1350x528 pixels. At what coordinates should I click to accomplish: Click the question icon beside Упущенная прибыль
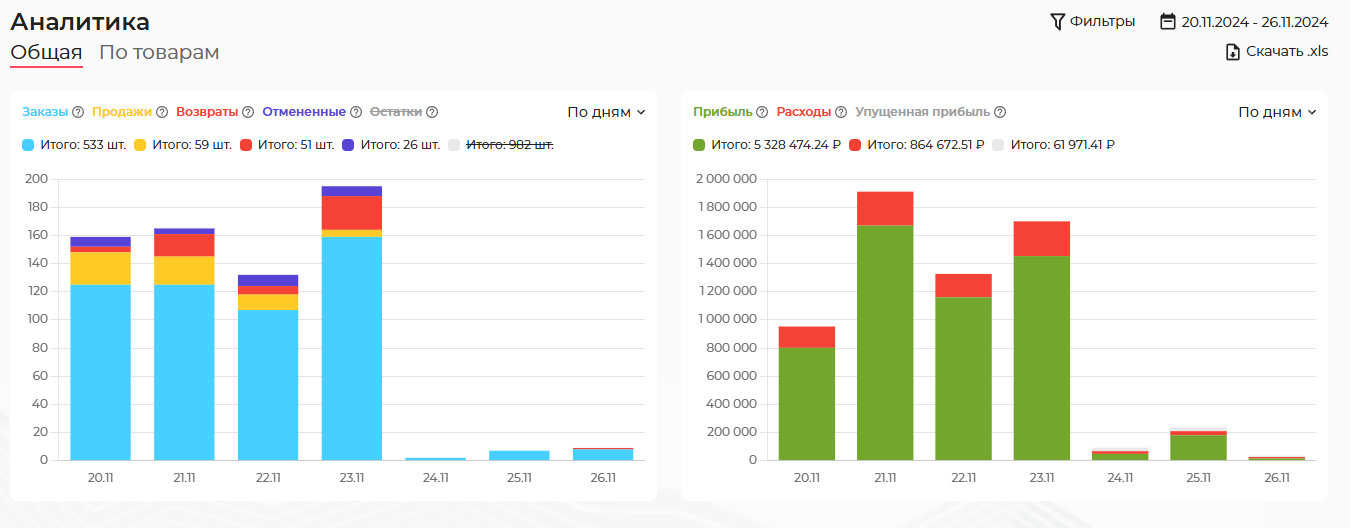pos(1000,112)
